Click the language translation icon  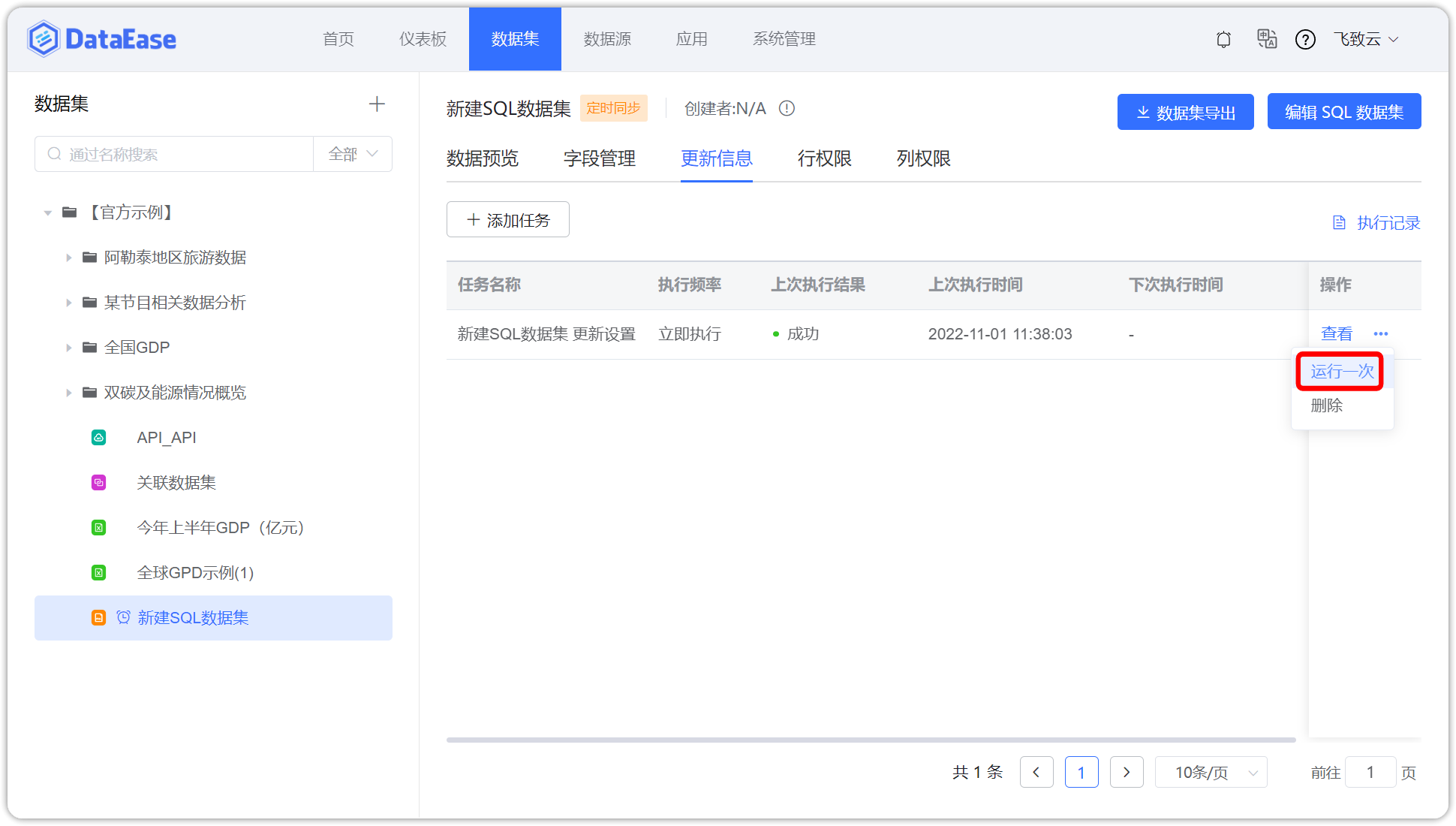[x=1266, y=39]
